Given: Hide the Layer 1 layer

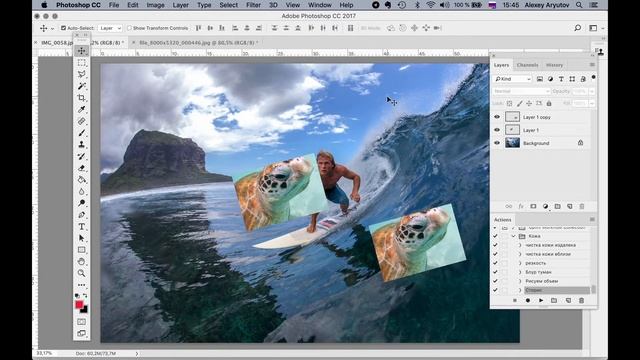Looking at the screenshot, I should tap(497, 130).
